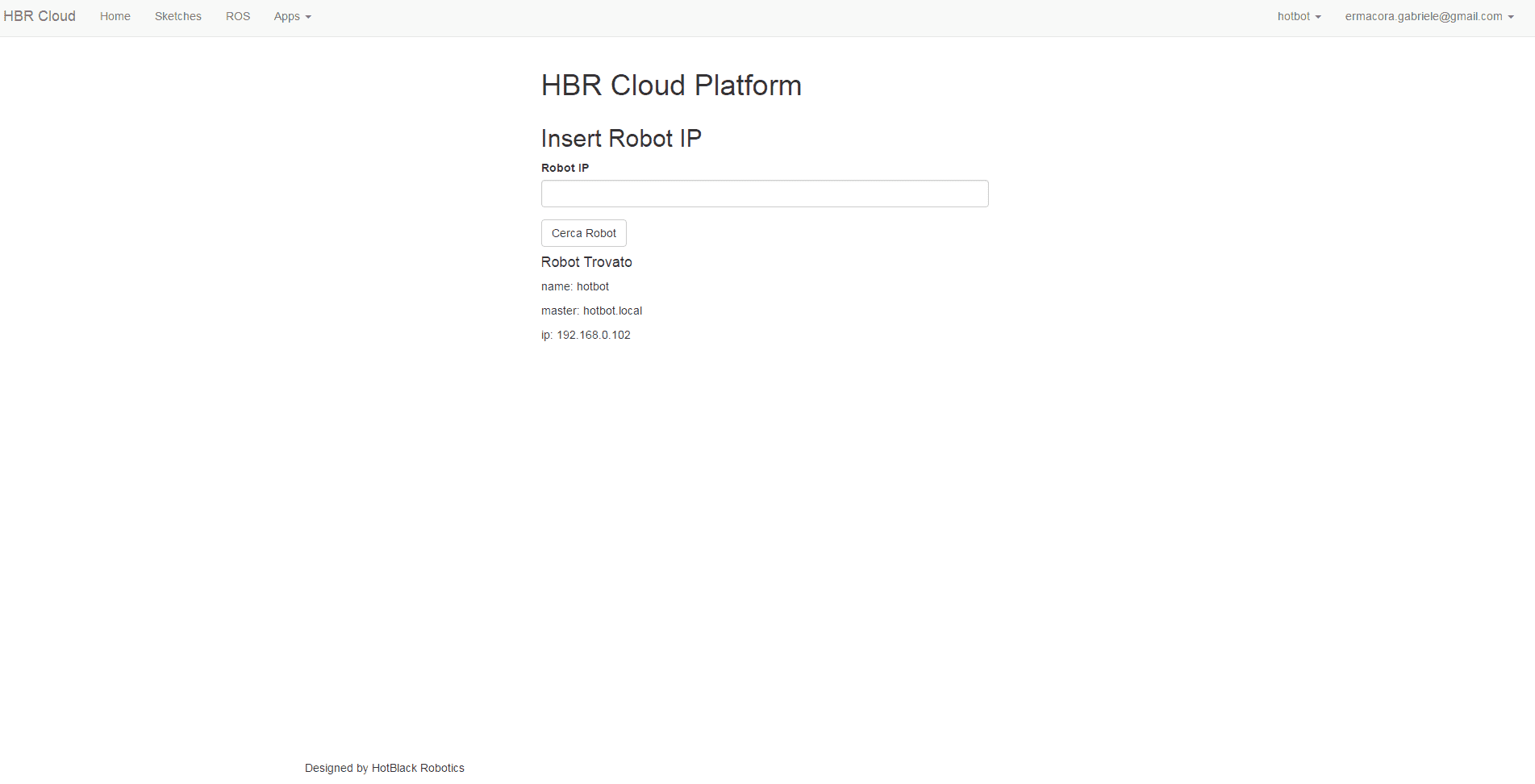The image size is (1535, 784).
Task: Click the Robot Trovato heading
Action: (586, 262)
